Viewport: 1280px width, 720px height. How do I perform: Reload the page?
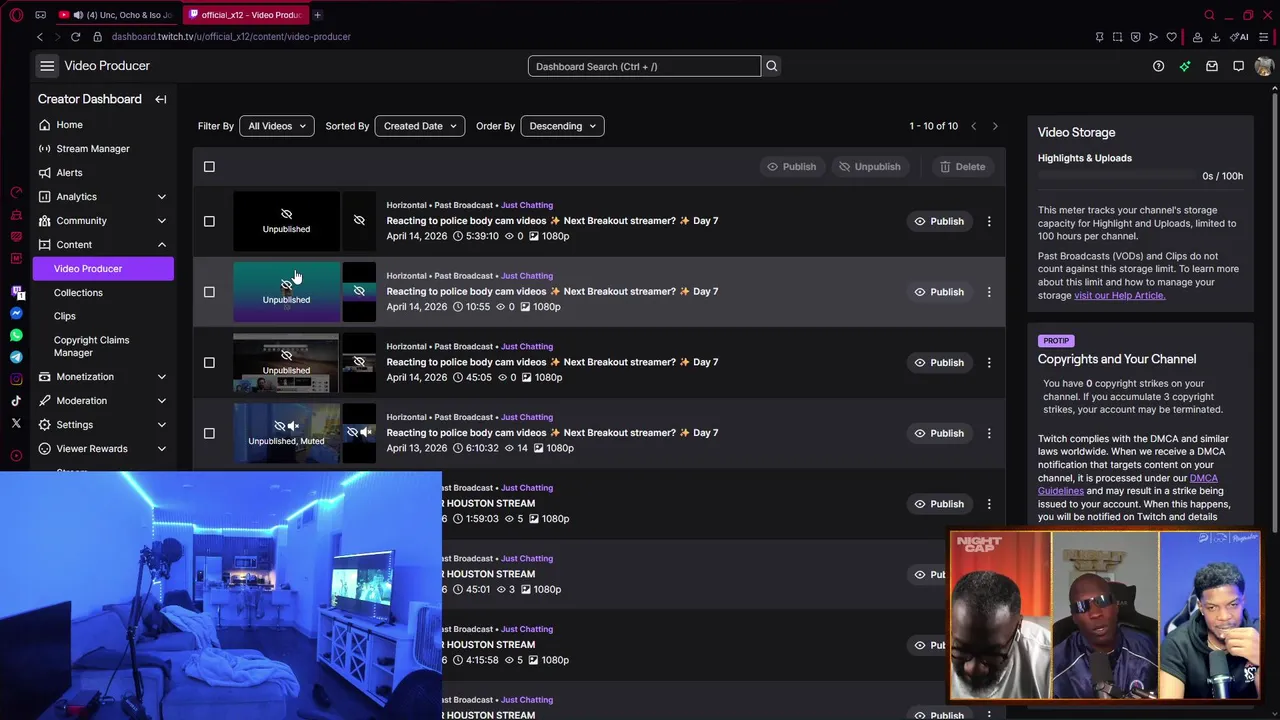coord(75,37)
